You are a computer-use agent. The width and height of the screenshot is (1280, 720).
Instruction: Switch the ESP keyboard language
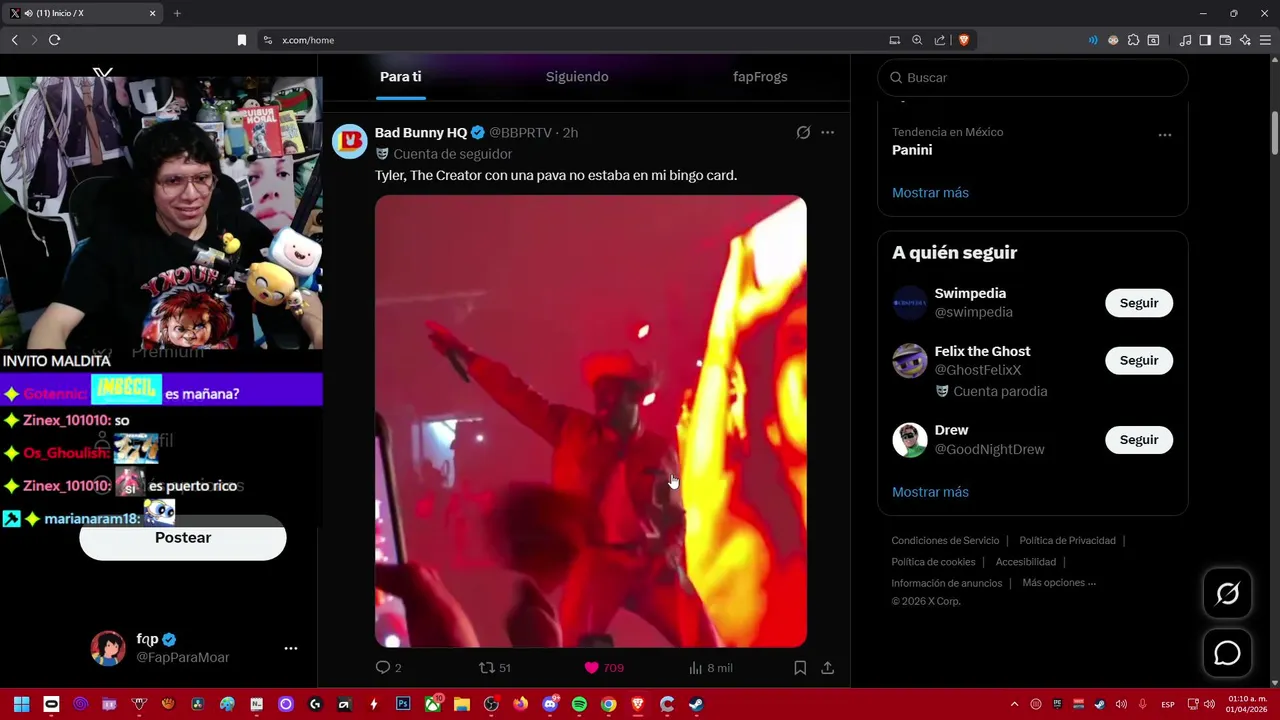point(1168,704)
